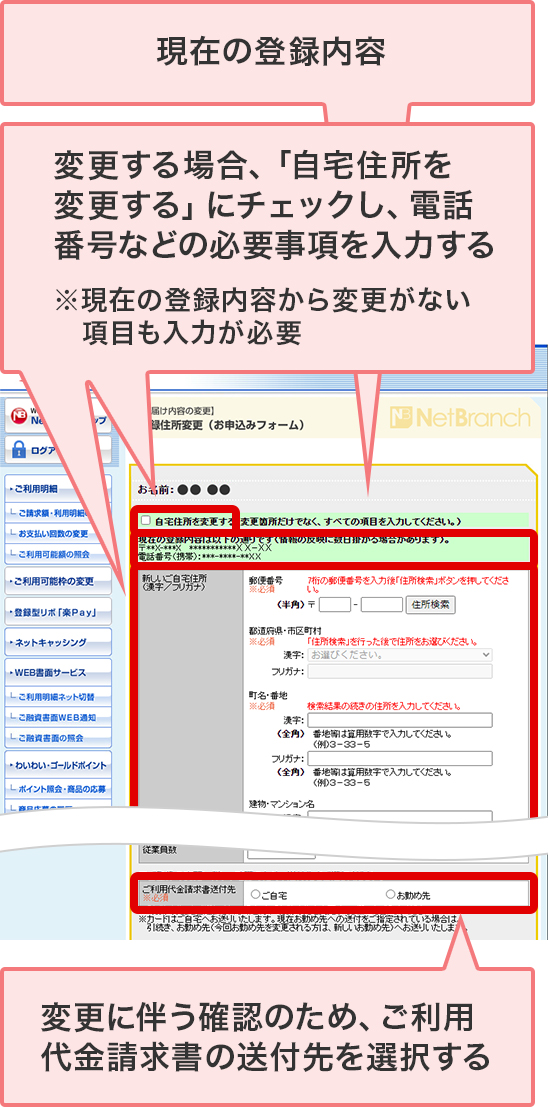Check the 自宅住所を変更する checkbox
Image resolution: width=548 pixels, height=1107 pixels.
click(146, 521)
